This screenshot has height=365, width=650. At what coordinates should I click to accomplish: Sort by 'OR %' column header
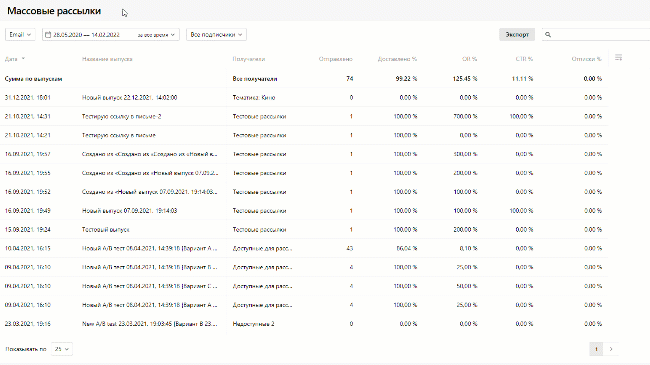[470, 59]
